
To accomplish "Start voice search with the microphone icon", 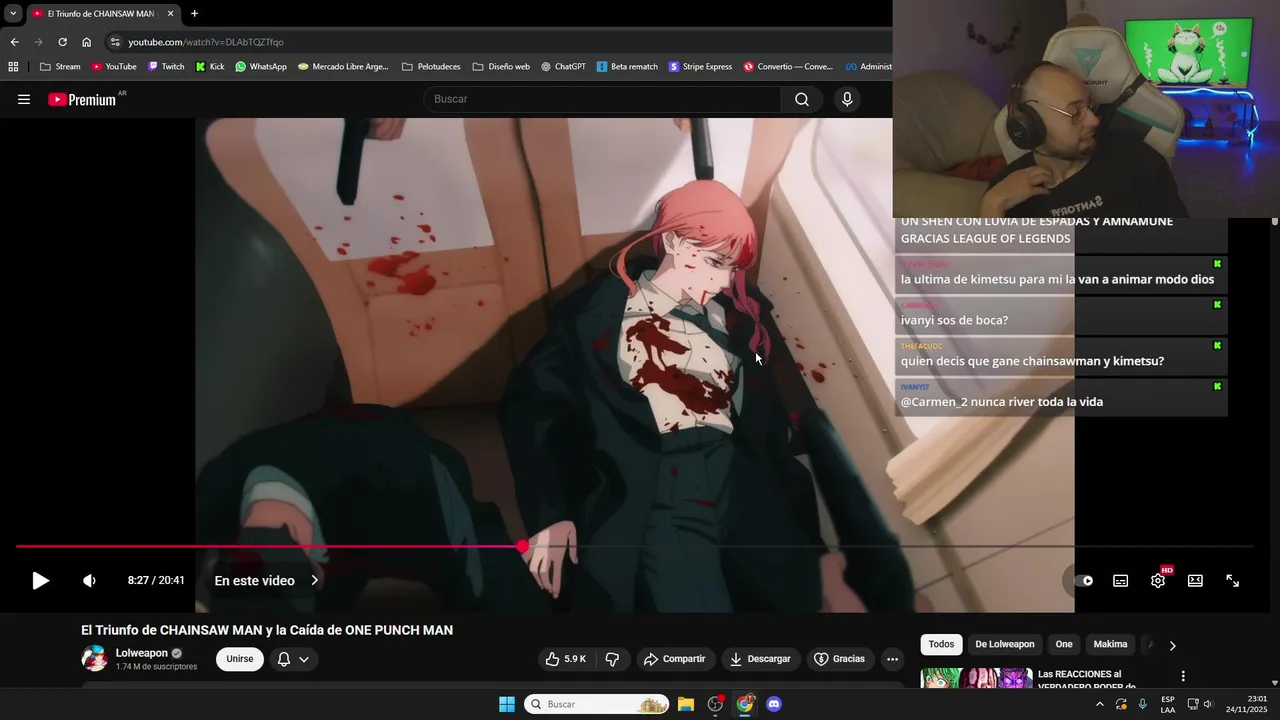I will [847, 99].
